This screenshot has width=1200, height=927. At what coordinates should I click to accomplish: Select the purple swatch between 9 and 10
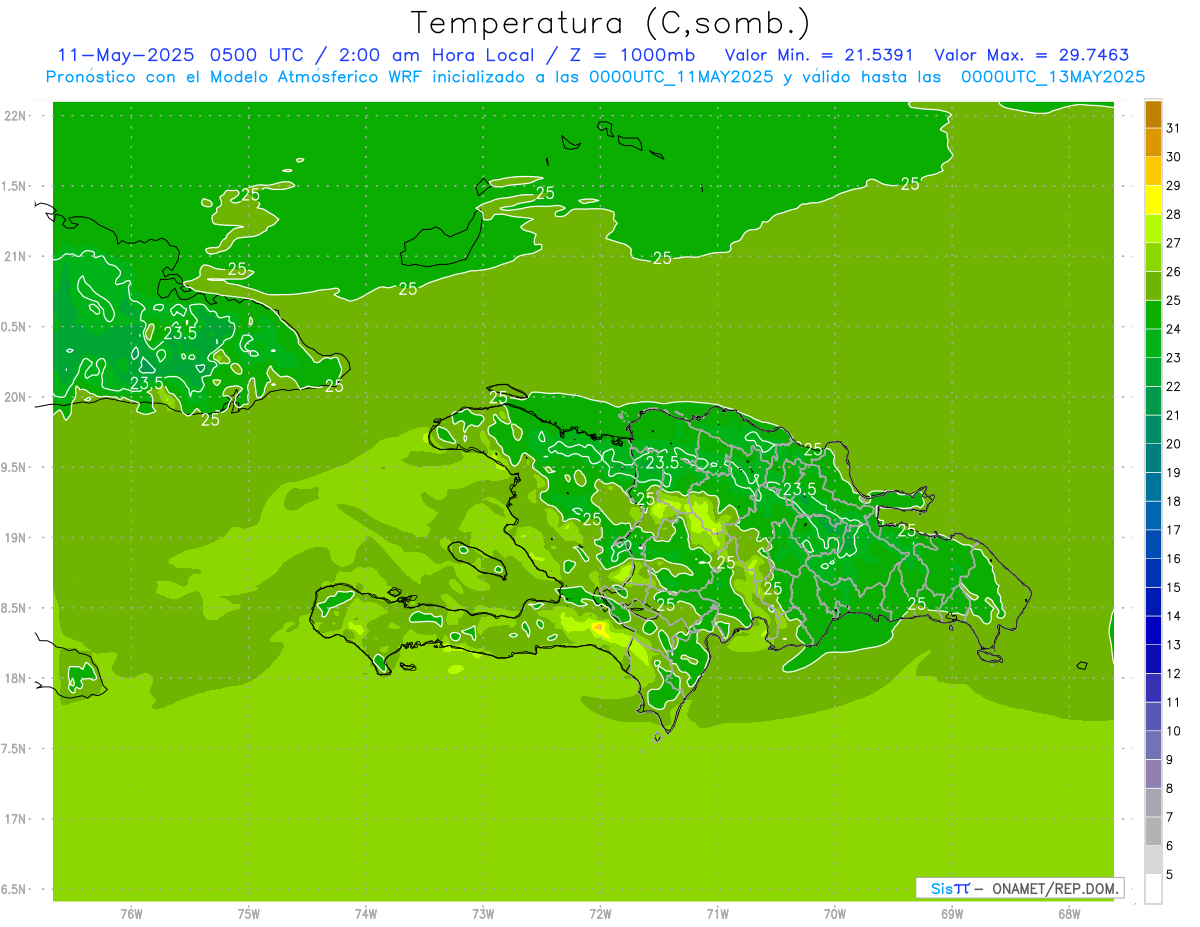1153,745
